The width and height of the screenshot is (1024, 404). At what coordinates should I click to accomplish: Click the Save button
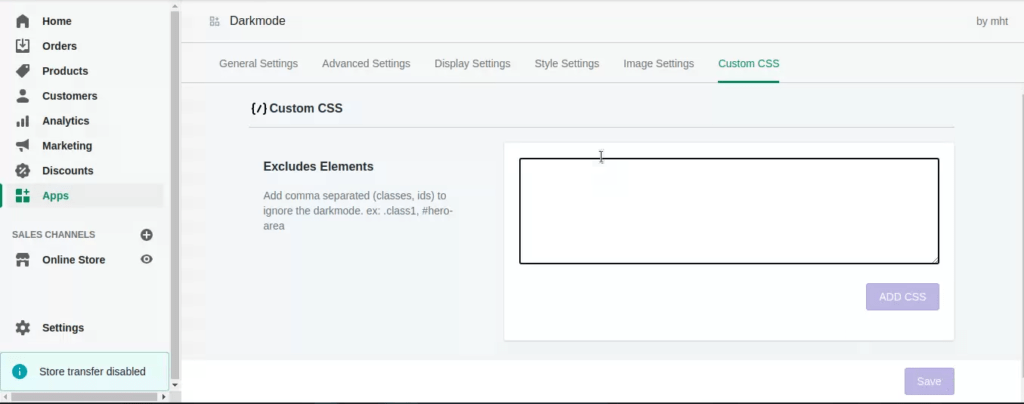click(x=929, y=381)
